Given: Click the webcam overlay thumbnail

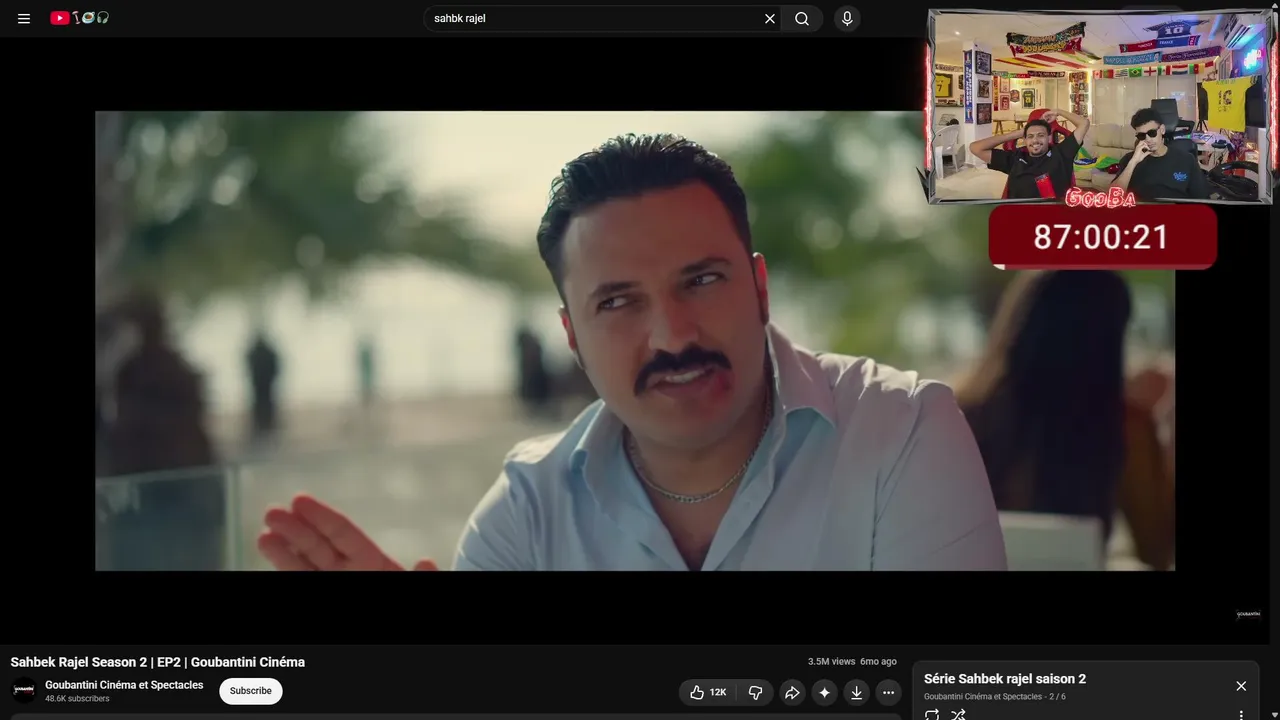Looking at the screenshot, I should point(1100,107).
